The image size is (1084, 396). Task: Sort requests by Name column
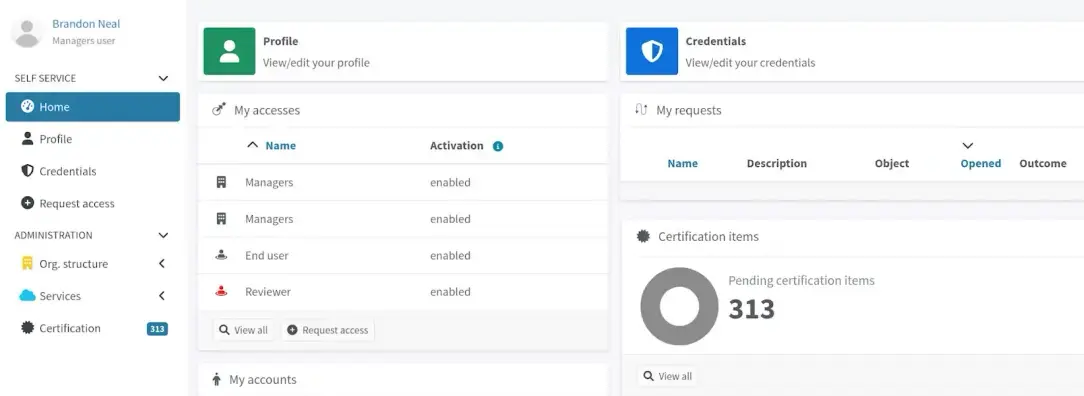pyautogui.click(x=682, y=164)
